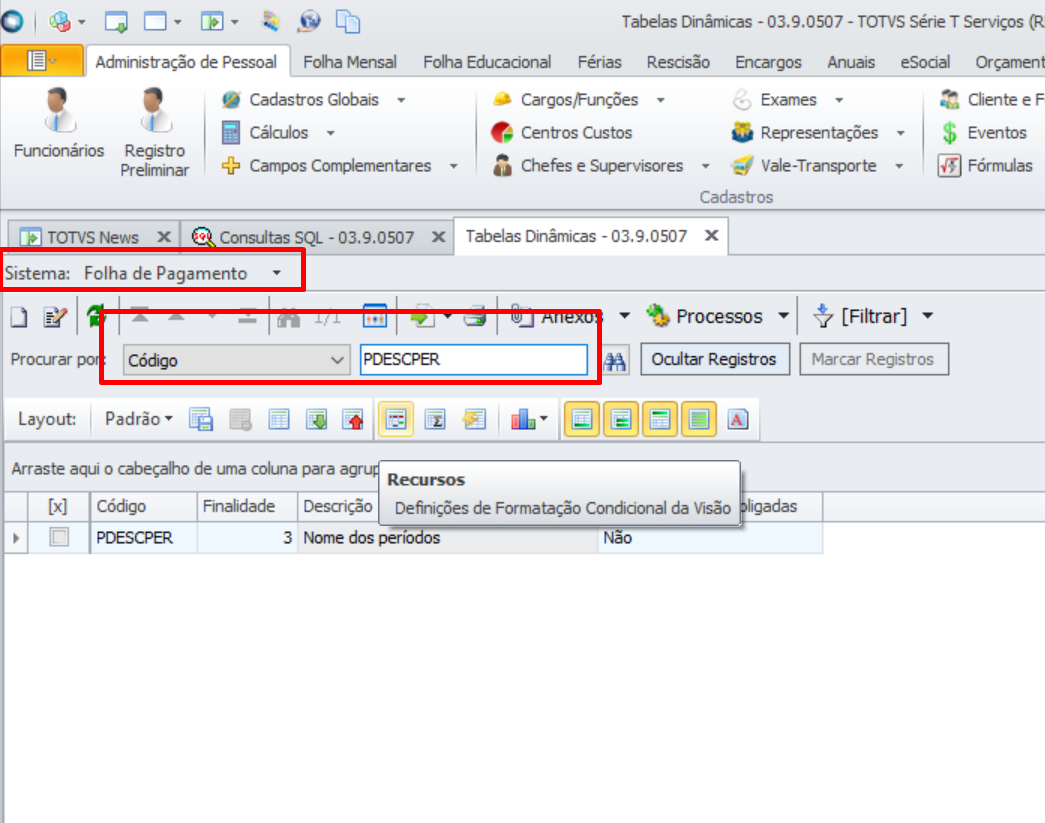Open the Rescisão ribbon tab
Screen dimensions: 1045x823
pos(678,62)
